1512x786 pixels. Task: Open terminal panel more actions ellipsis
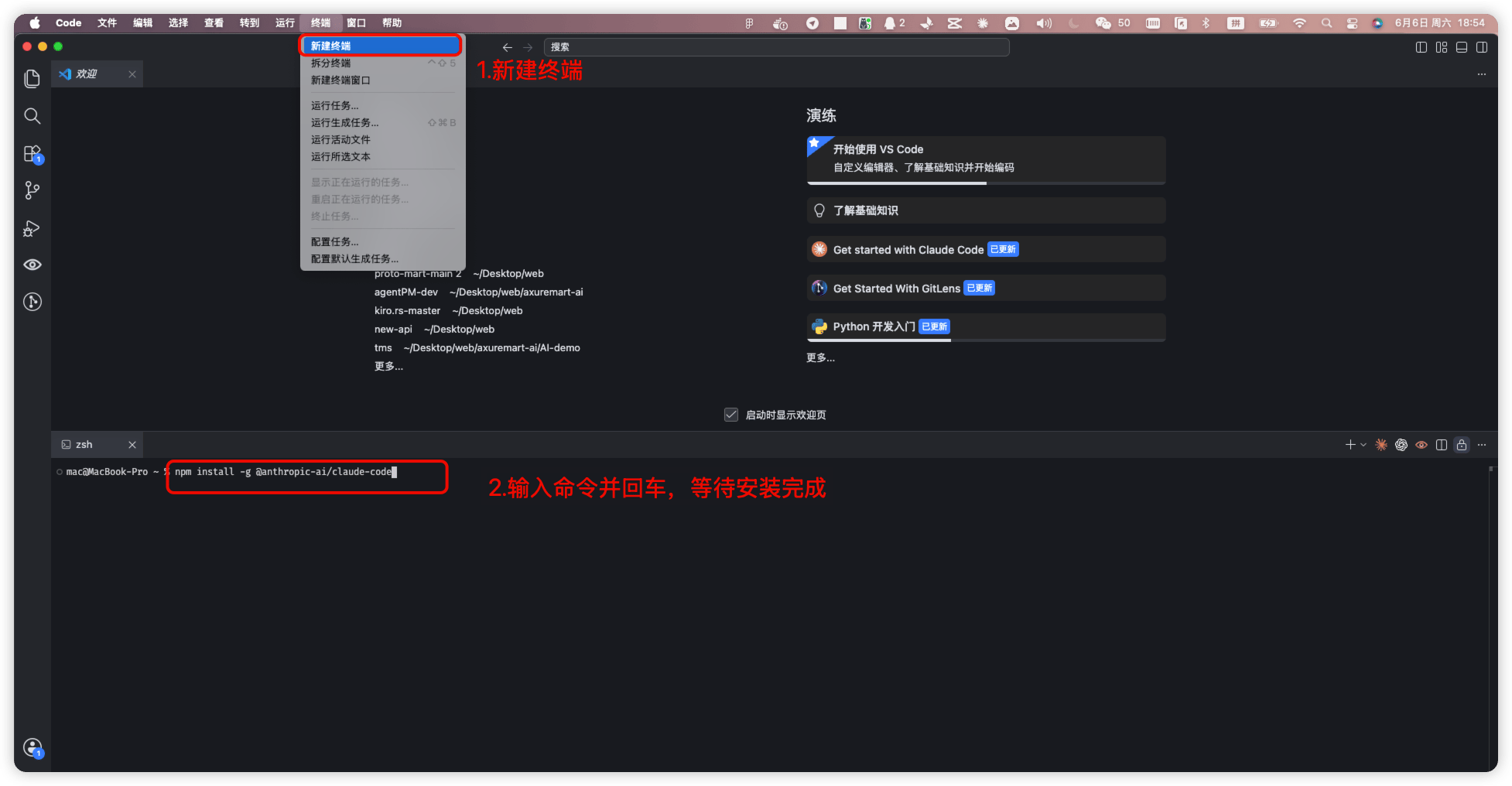pyautogui.click(x=1482, y=445)
